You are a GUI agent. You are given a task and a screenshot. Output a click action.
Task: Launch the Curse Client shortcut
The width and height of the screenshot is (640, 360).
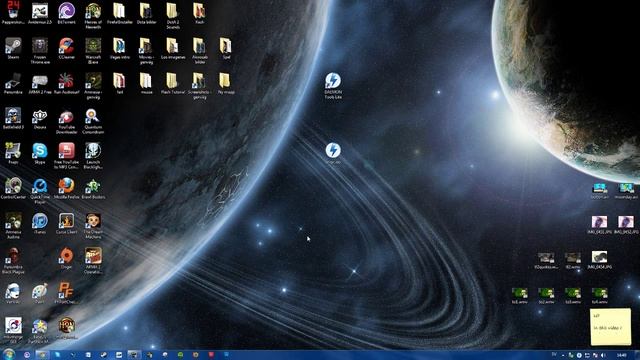coord(66,223)
